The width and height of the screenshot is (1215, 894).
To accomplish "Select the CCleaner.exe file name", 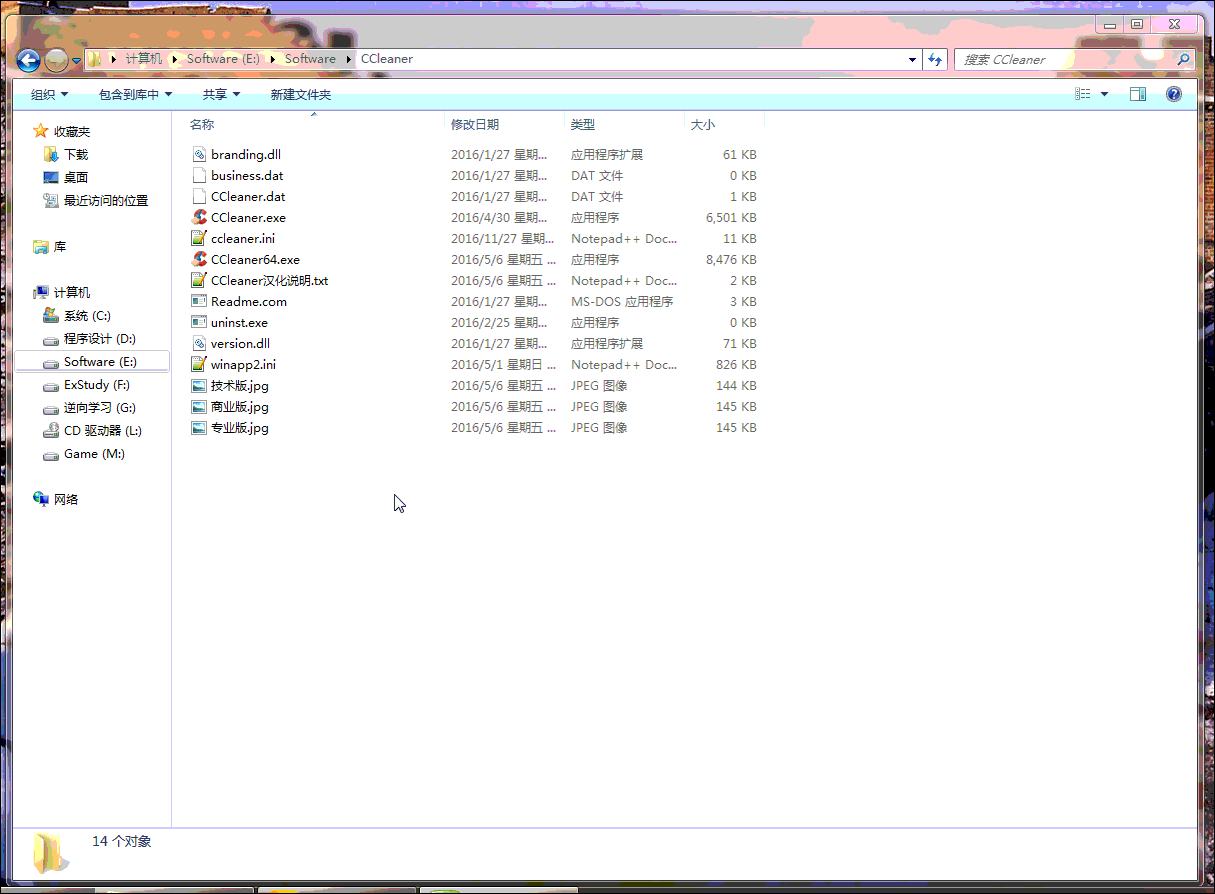I will (248, 217).
